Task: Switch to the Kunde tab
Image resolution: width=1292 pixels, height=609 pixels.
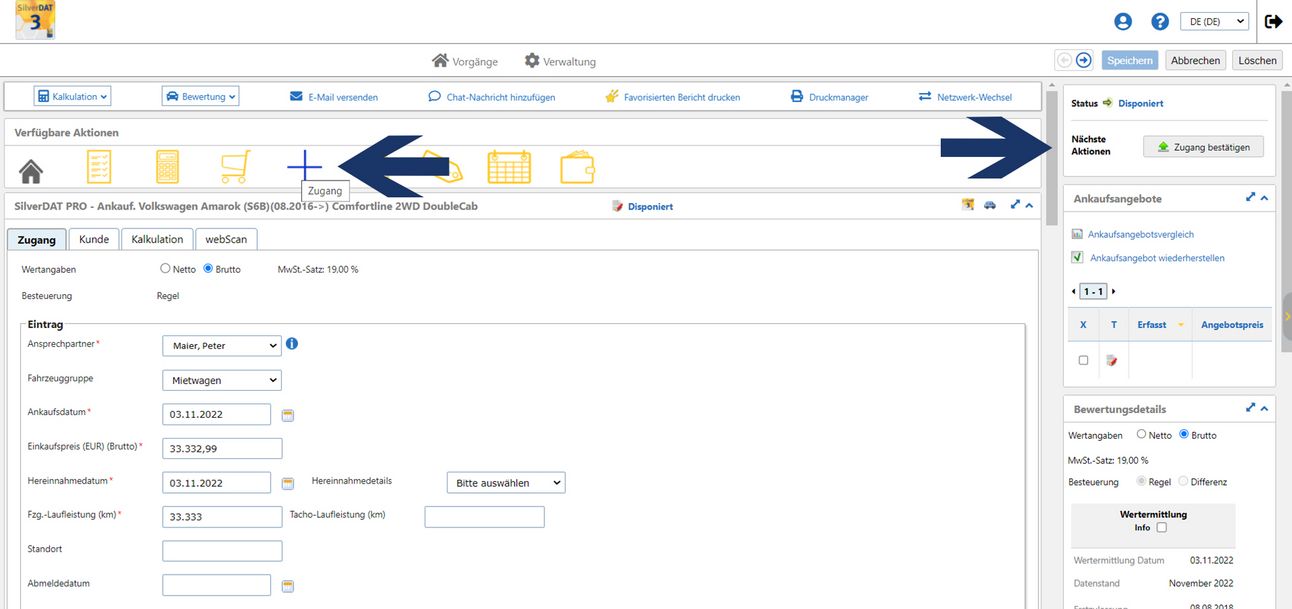Action: point(94,239)
